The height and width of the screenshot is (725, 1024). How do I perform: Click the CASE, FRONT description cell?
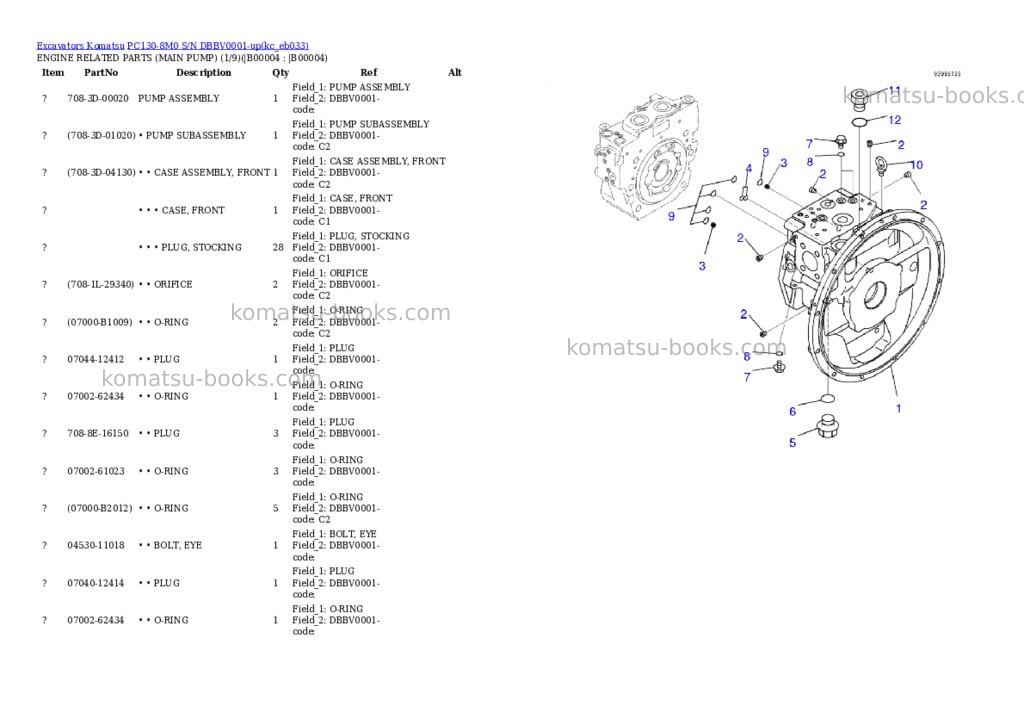click(182, 210)
